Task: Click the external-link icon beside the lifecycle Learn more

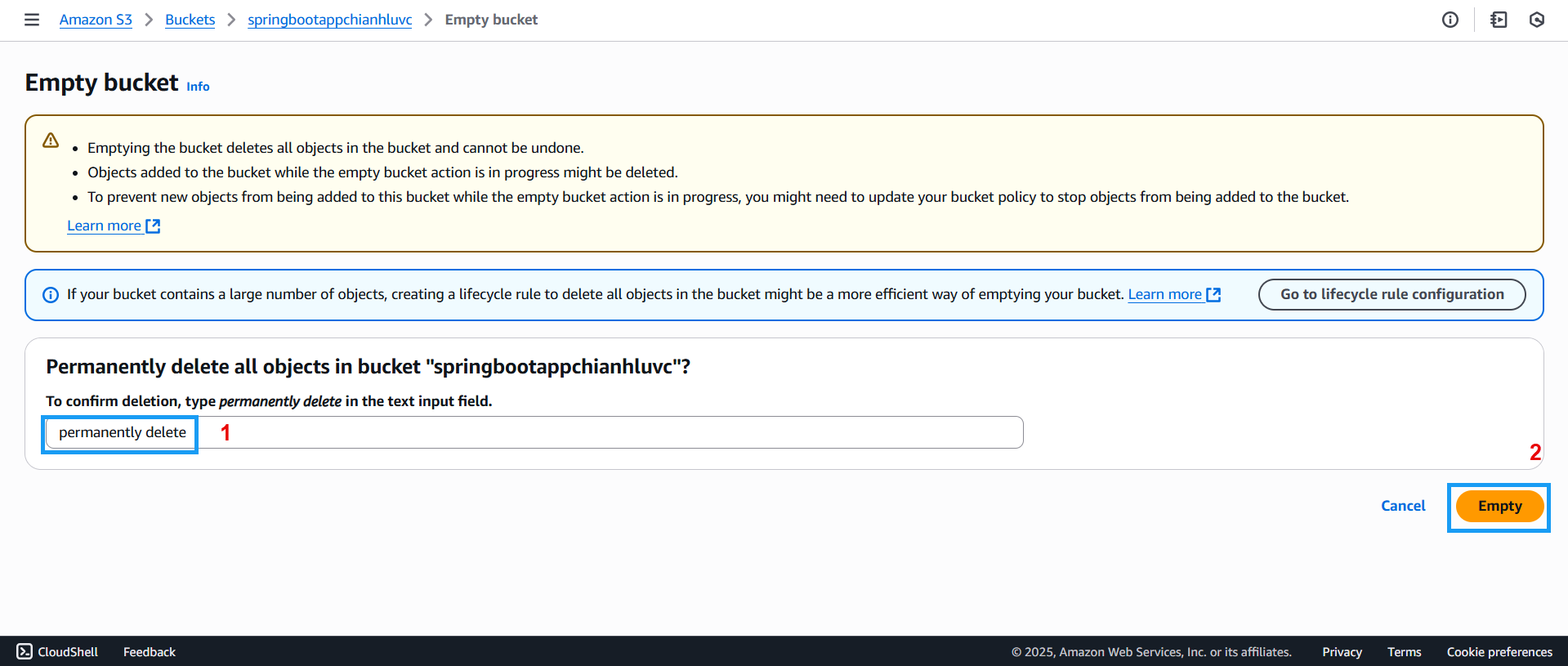Action: [x=1213, y=295]
